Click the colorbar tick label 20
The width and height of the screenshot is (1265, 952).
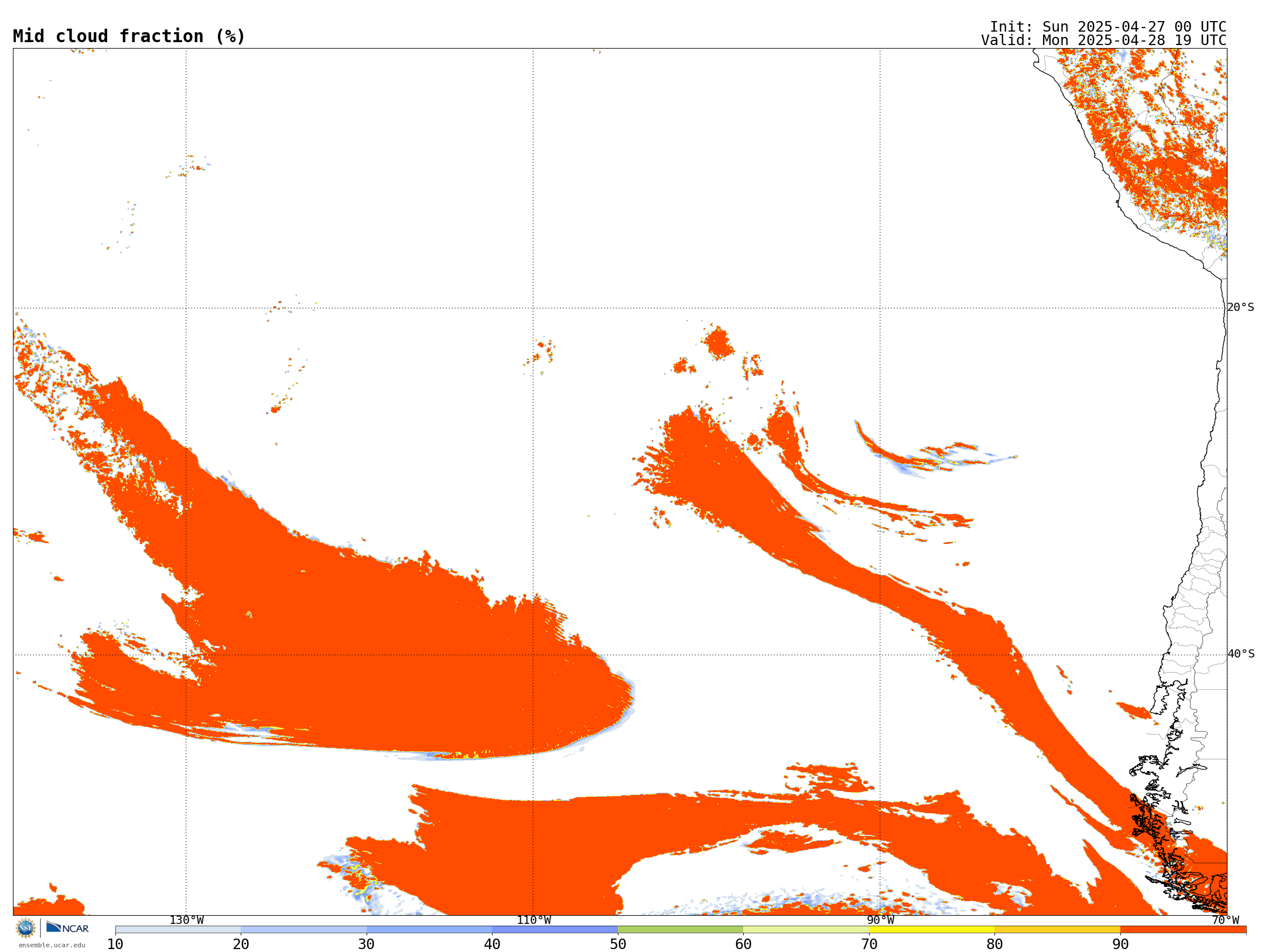click(241, 944)
